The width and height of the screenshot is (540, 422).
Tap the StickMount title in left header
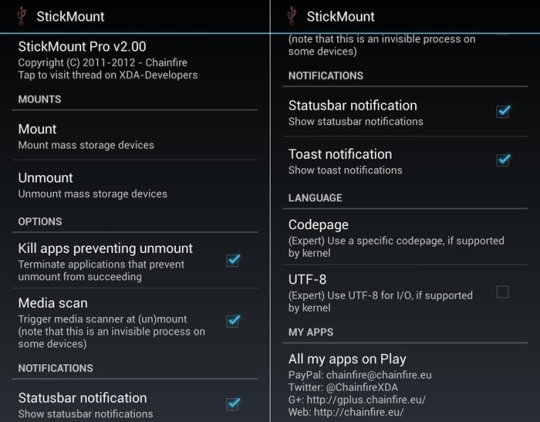70,17
